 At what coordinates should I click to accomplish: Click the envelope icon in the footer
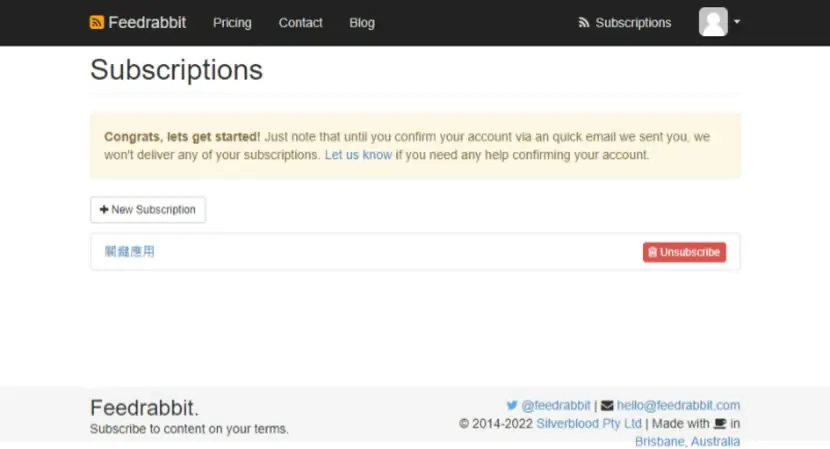607,406
